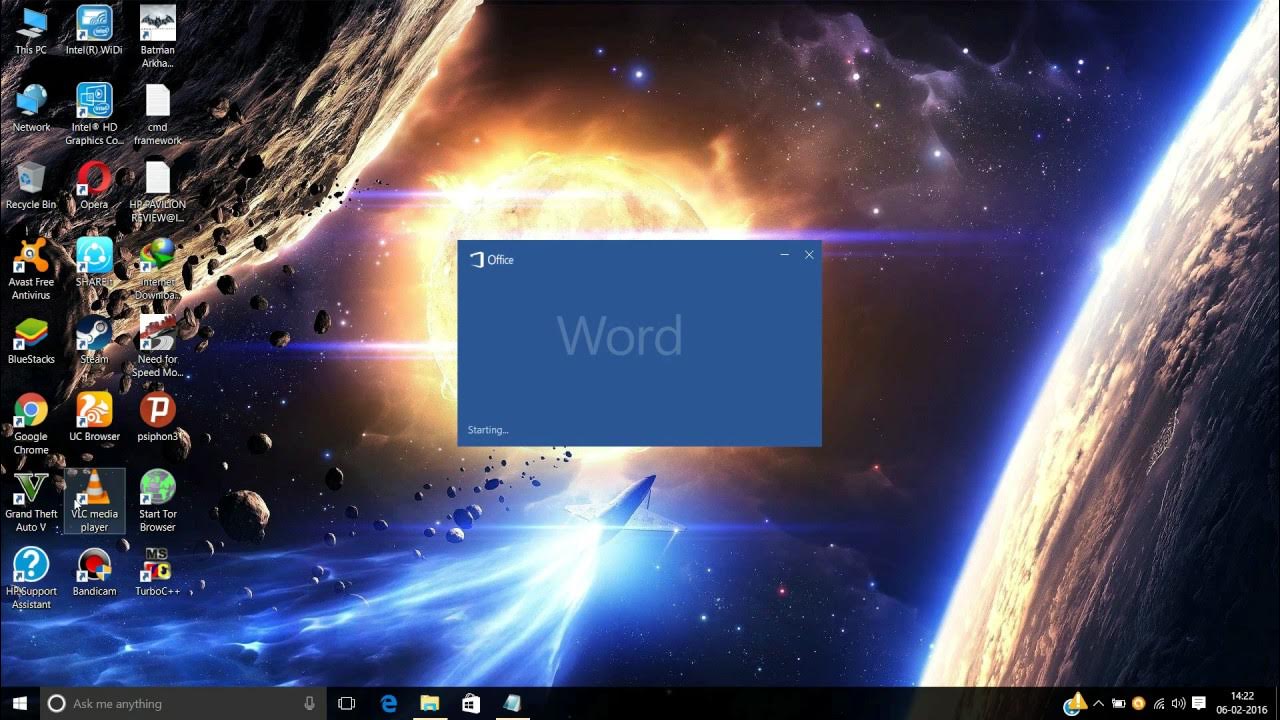Select the UC Browser shortcut

94,417
